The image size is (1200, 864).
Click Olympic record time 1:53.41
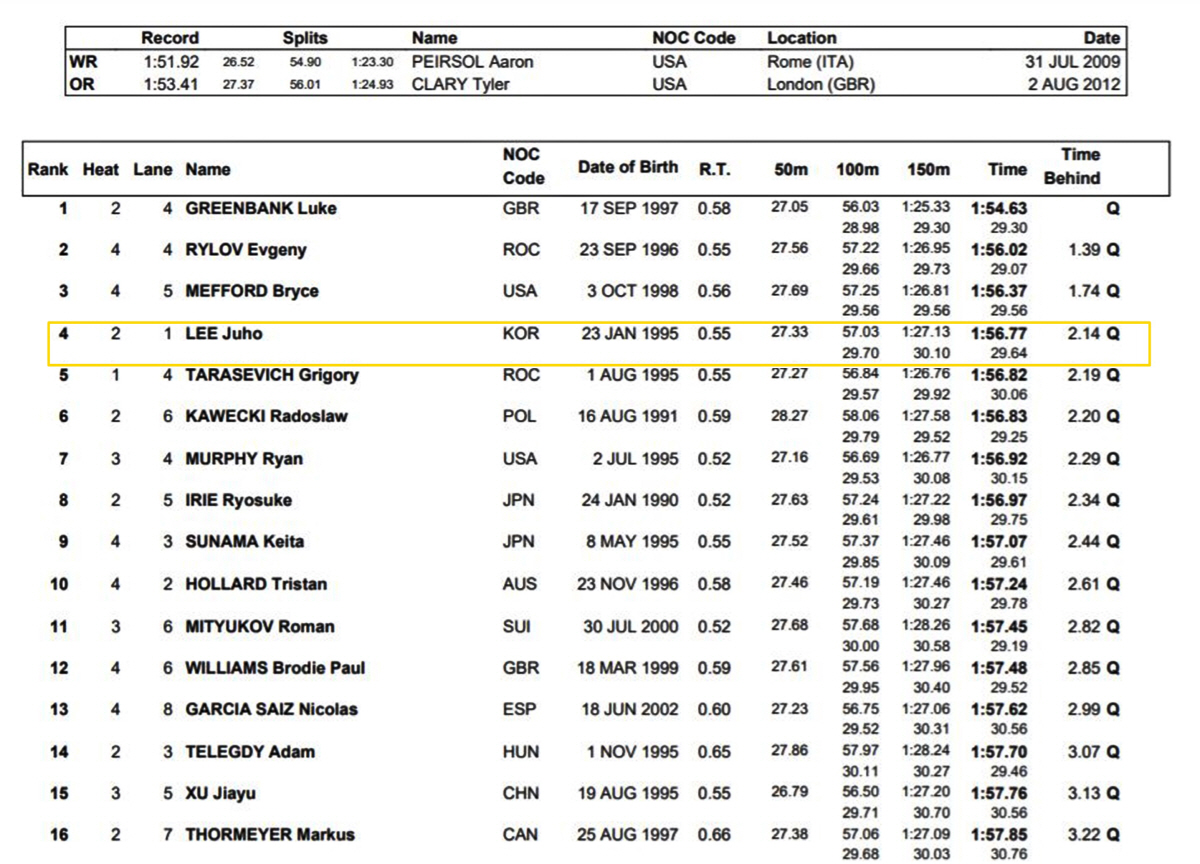tap(169, 84)
